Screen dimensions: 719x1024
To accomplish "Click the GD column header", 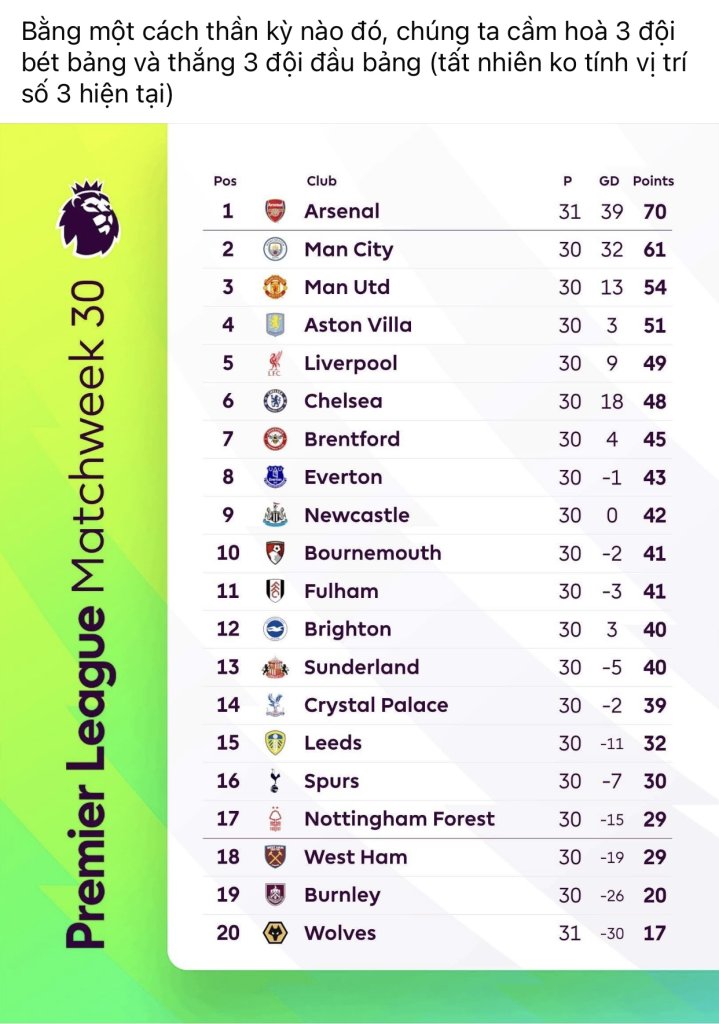I will click(609, 181).
